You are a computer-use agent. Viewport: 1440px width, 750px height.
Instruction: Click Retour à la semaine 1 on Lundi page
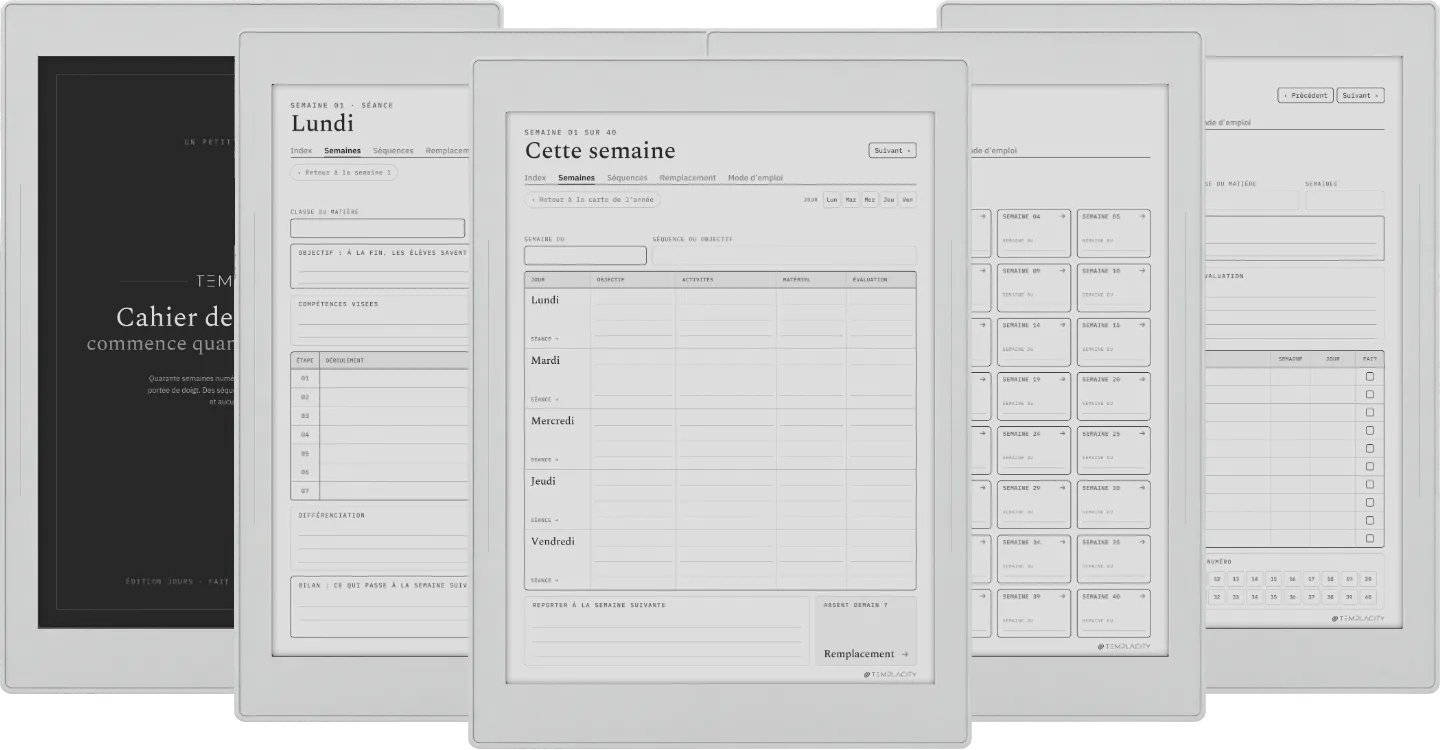click(x=344, y=172)
